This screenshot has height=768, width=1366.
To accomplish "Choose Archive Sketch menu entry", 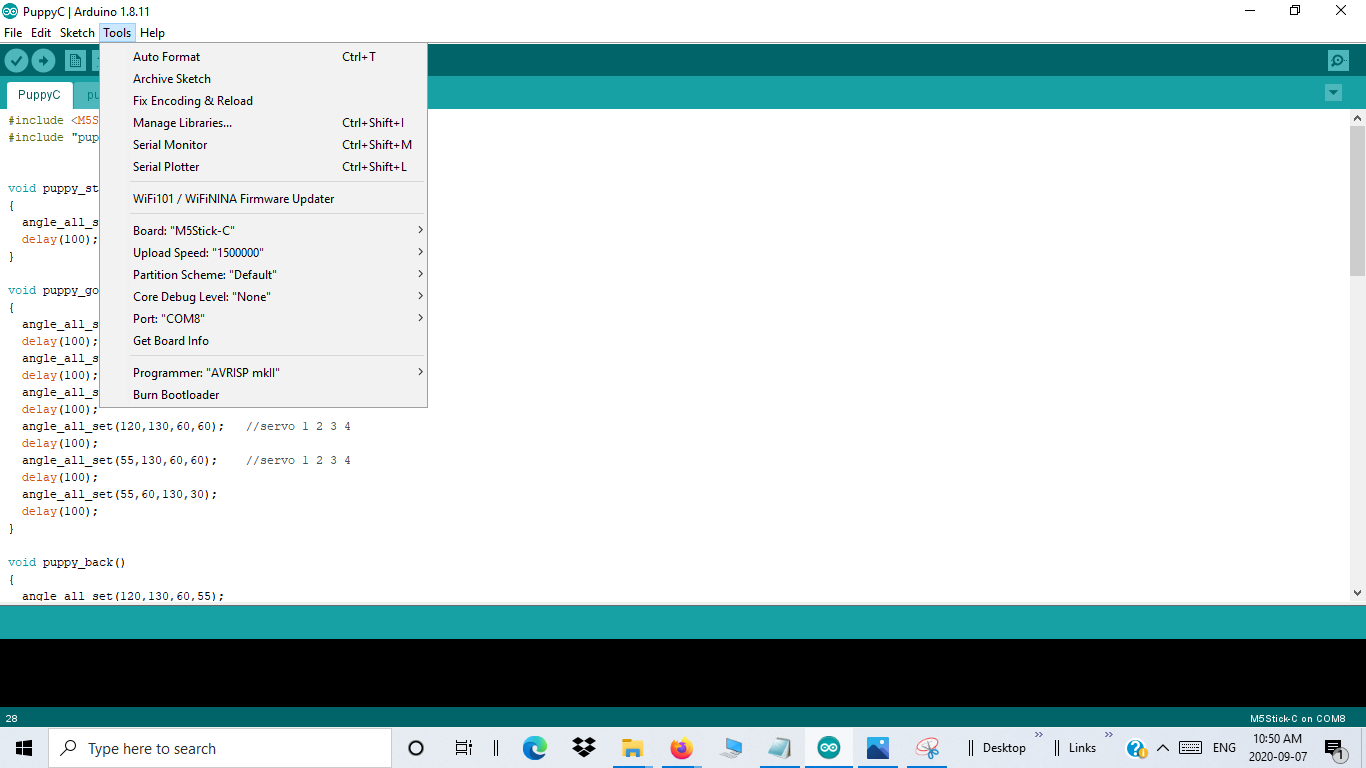I will (x=264, y=79).
